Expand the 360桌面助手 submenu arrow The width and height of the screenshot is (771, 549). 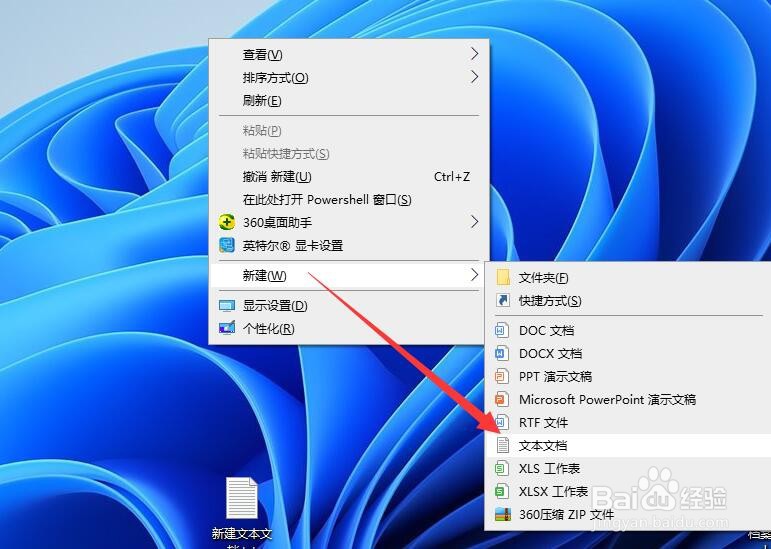474,222
